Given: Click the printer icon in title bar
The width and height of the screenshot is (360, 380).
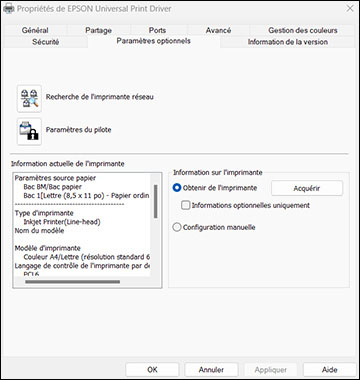Looking at the screenshot, I should pos(9,9).
